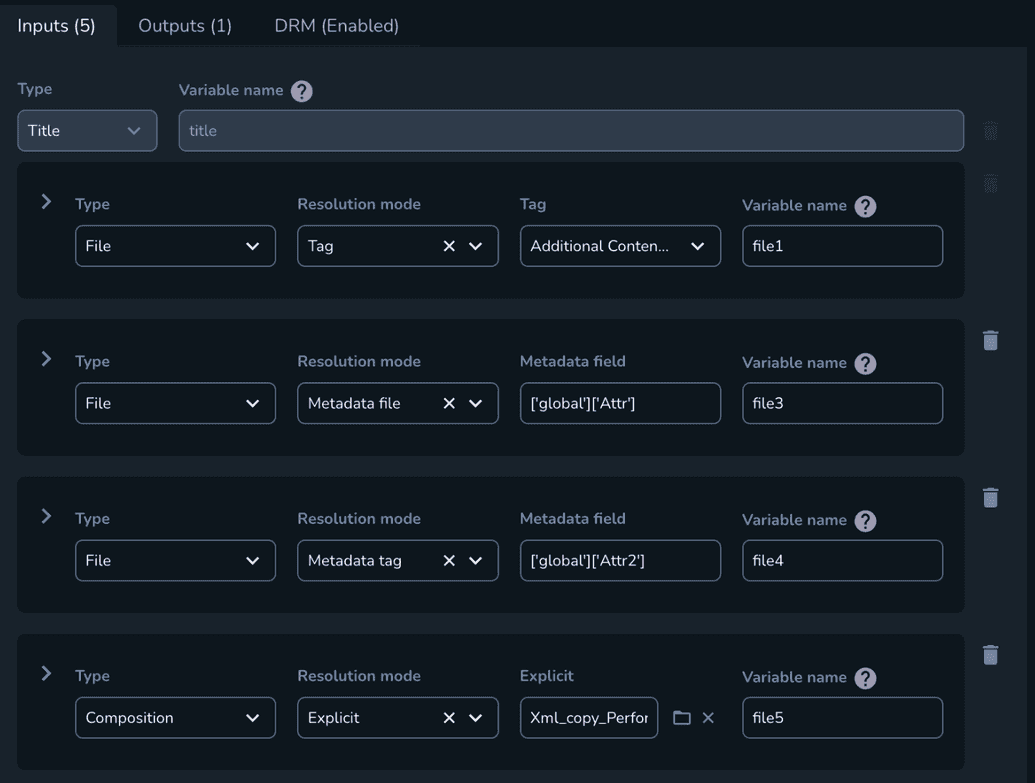Delete the file3 input row

click(x=990, y=340)
